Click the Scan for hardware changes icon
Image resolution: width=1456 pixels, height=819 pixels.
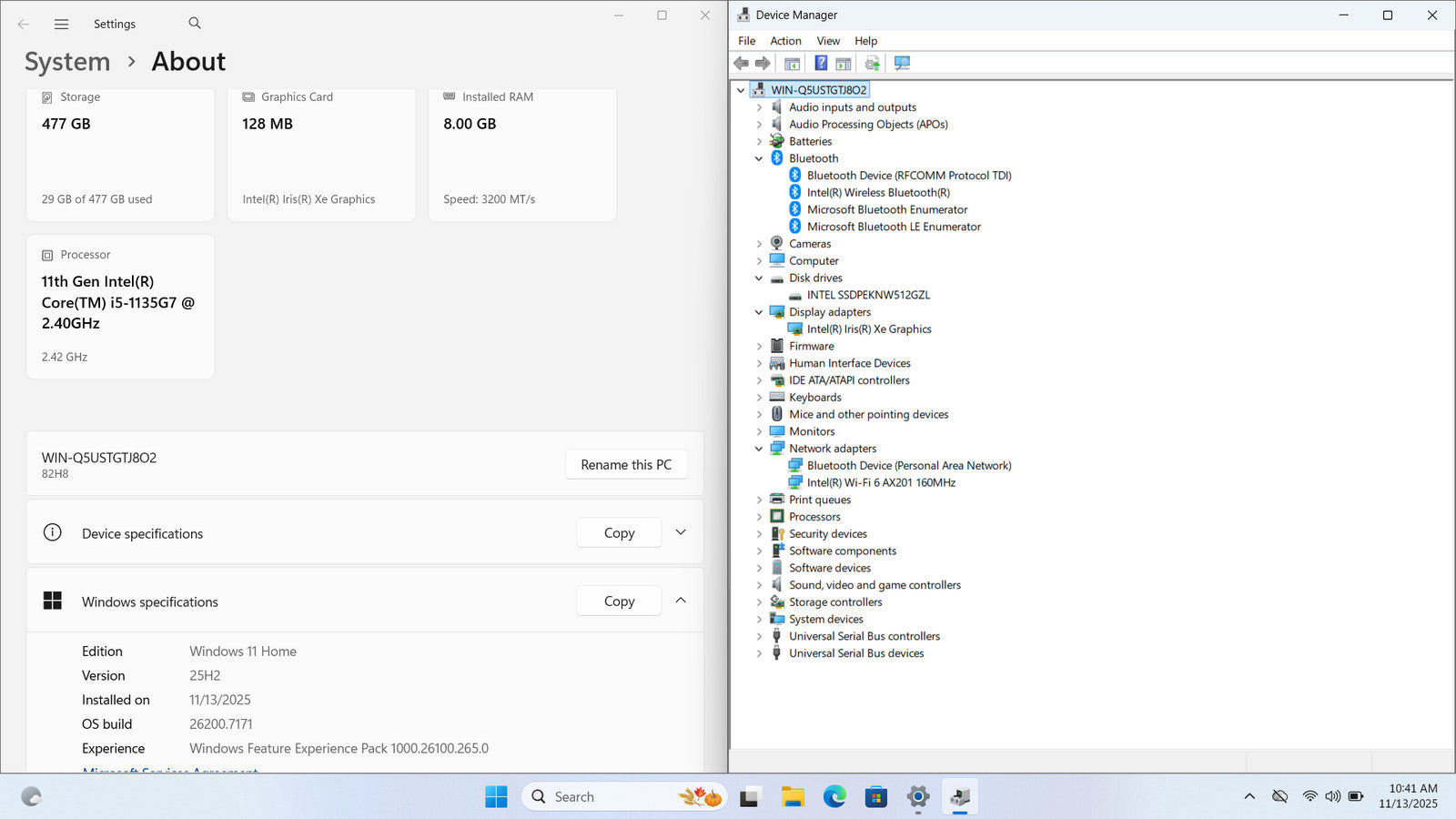[x=902, y=64]
